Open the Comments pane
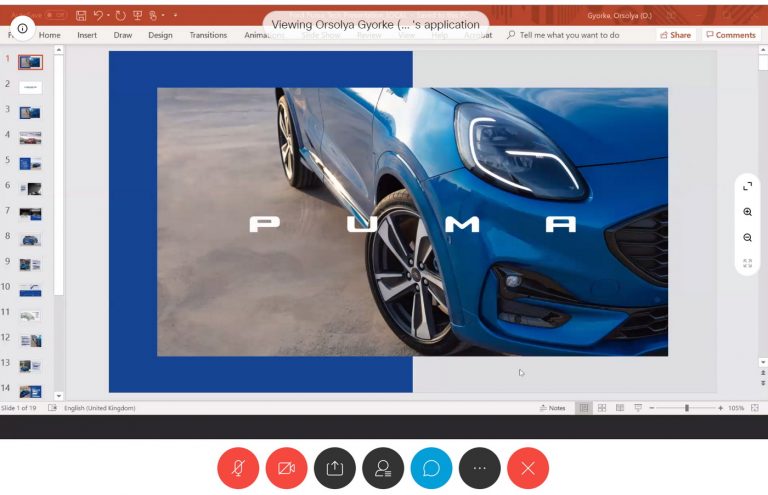Image resolution: width=768 pixels, height=495 pixels. pyautogui.click(x=730, y=35)
